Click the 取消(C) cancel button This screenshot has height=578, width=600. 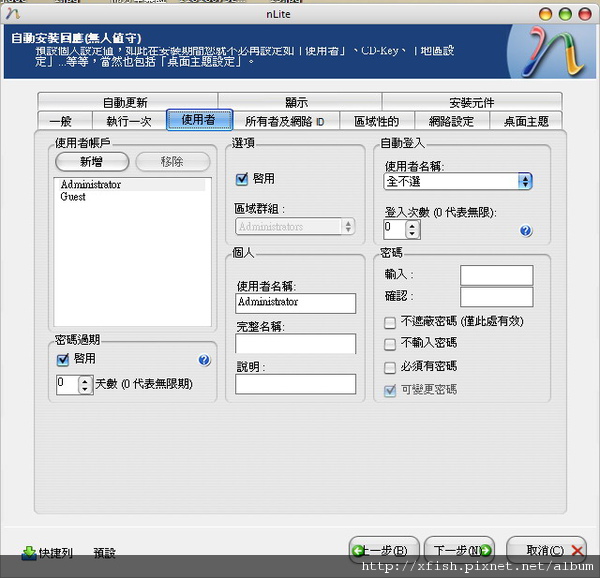coord(546,550)
